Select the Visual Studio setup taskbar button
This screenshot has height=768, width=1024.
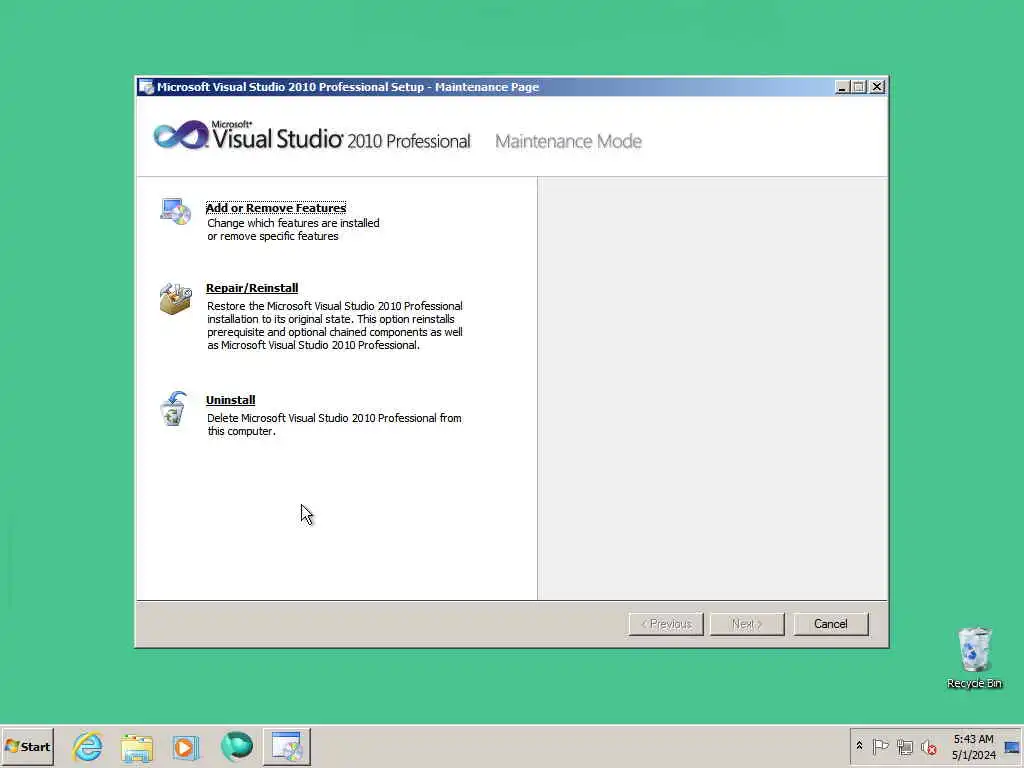pos(287,746)
